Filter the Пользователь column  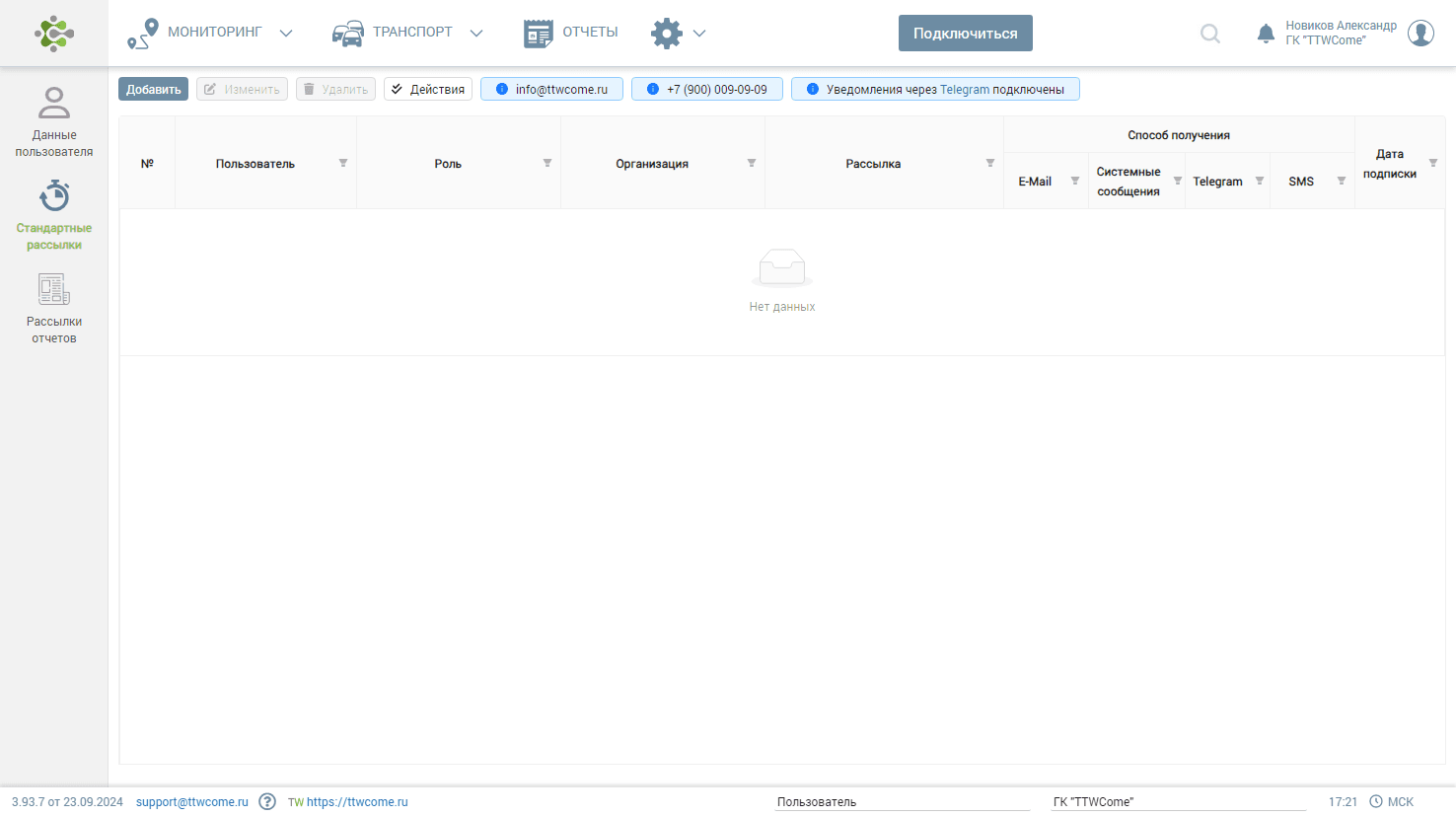click(x=343, y=163)
